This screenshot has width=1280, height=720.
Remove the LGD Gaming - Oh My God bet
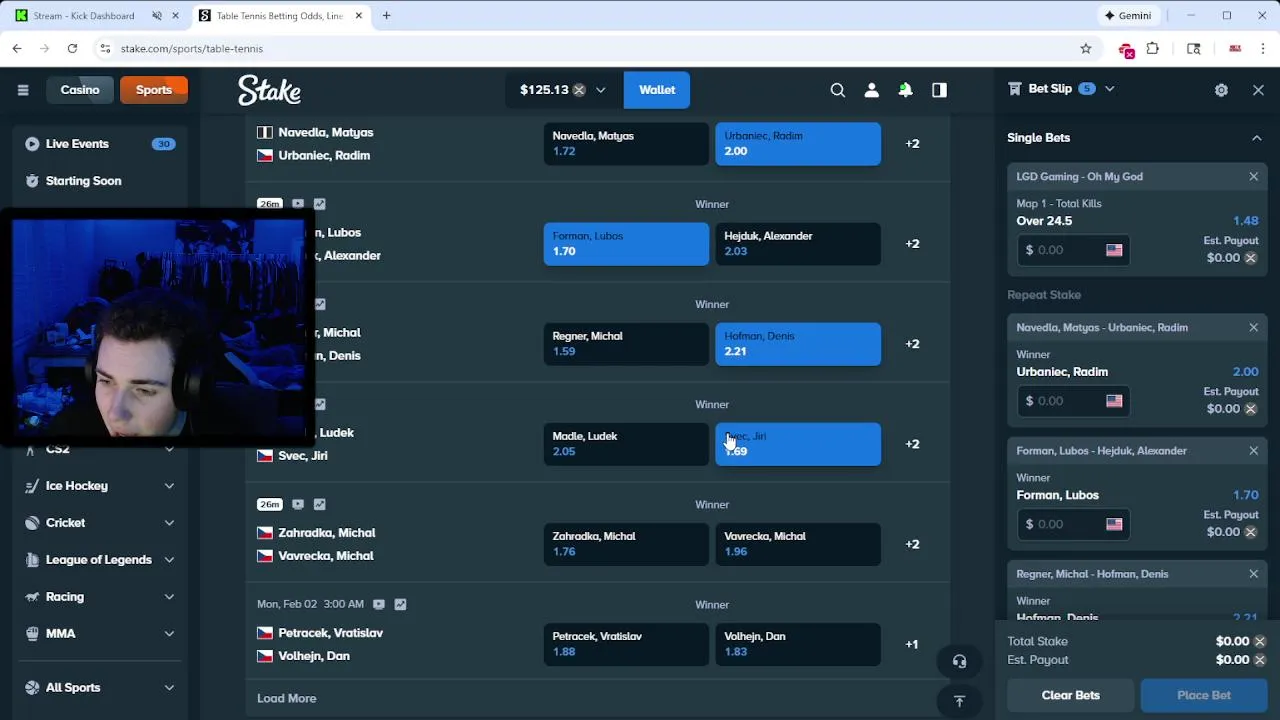[x=1253, y=176]
